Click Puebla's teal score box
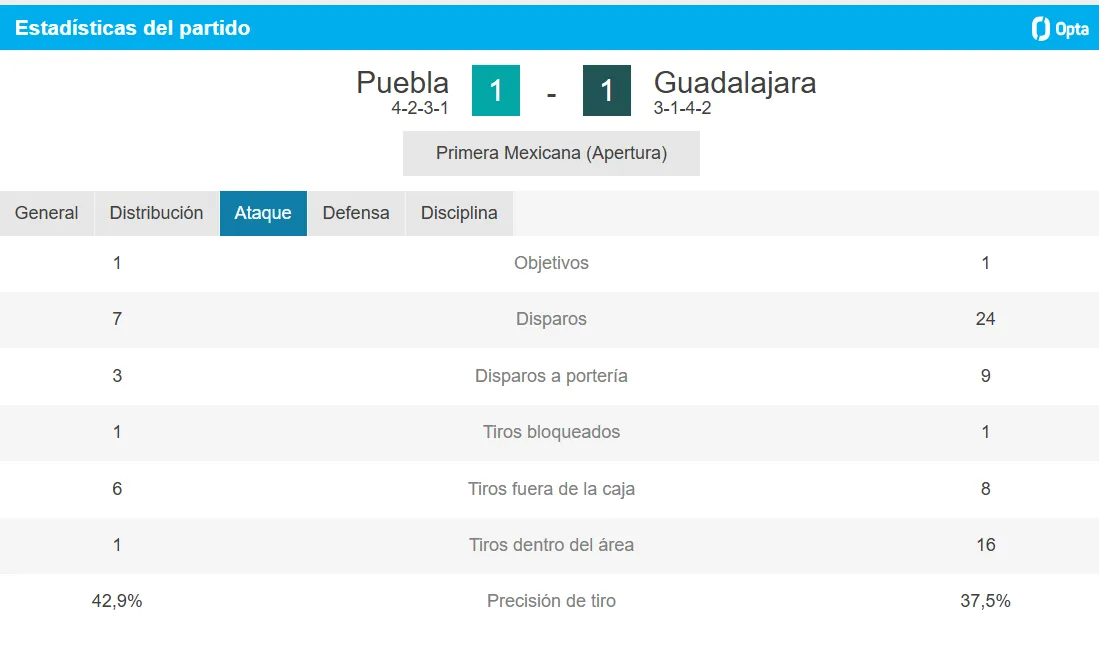This screenshot has height=660, width=1099. pos(496,90)
